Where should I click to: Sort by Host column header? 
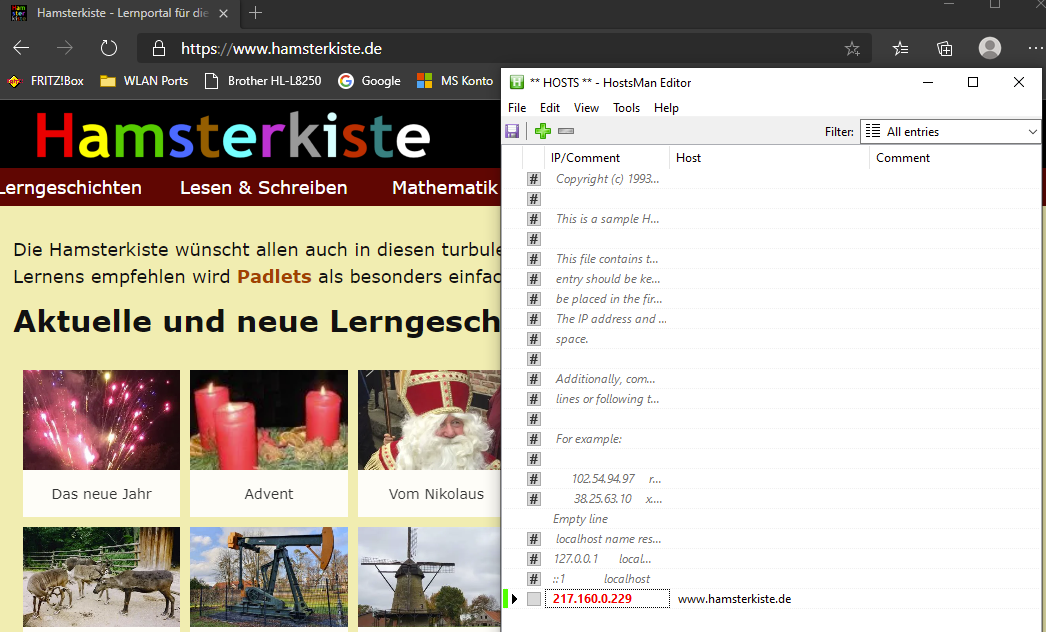pyautogui.click(x=688, y=158)
